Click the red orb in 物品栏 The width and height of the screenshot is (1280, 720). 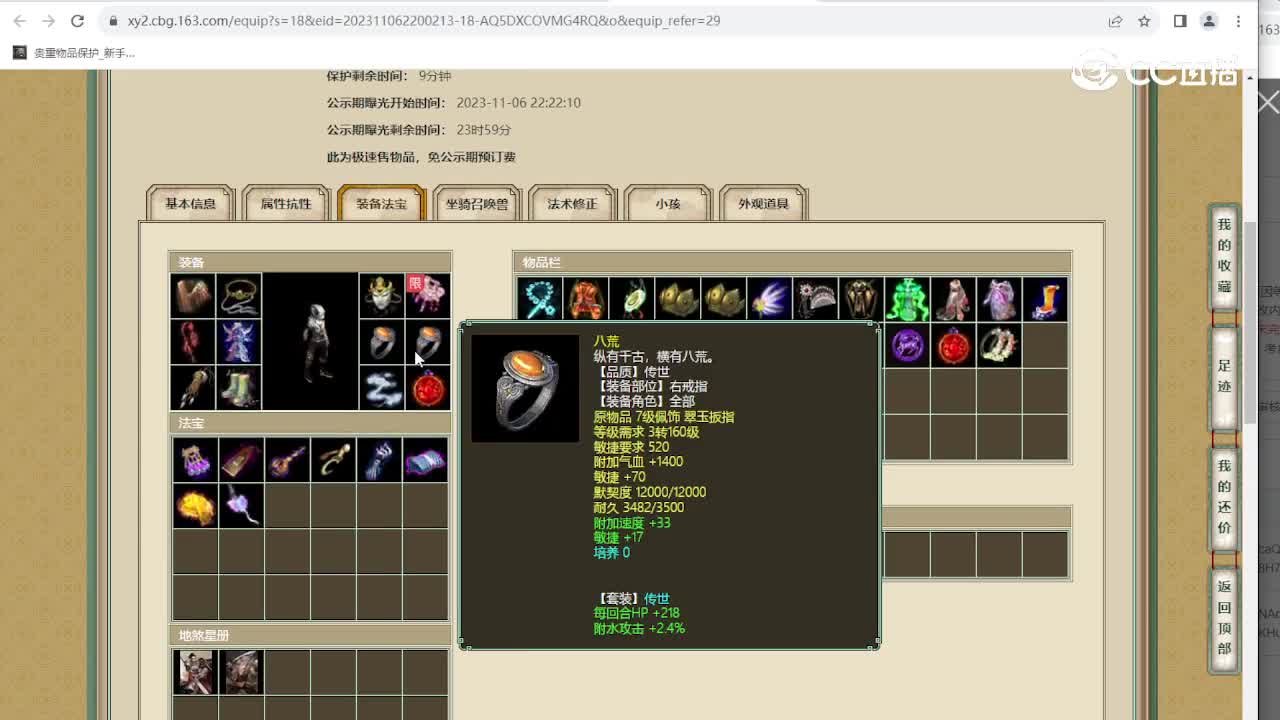tap(953, 345)
